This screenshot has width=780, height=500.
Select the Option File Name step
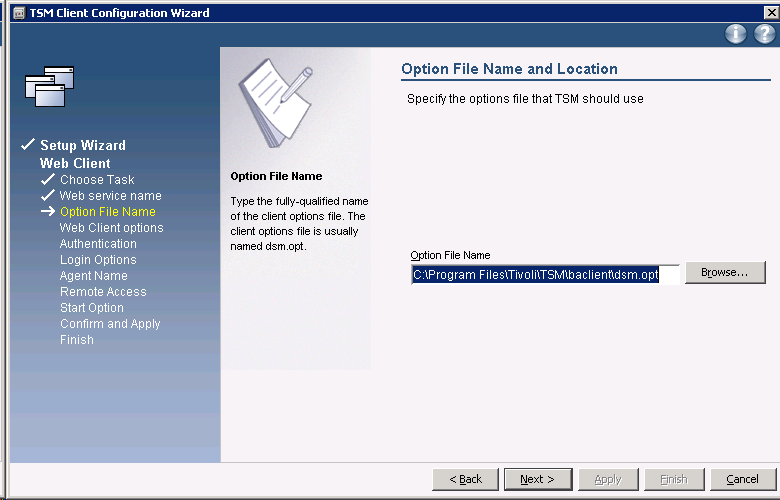[108, 212]
